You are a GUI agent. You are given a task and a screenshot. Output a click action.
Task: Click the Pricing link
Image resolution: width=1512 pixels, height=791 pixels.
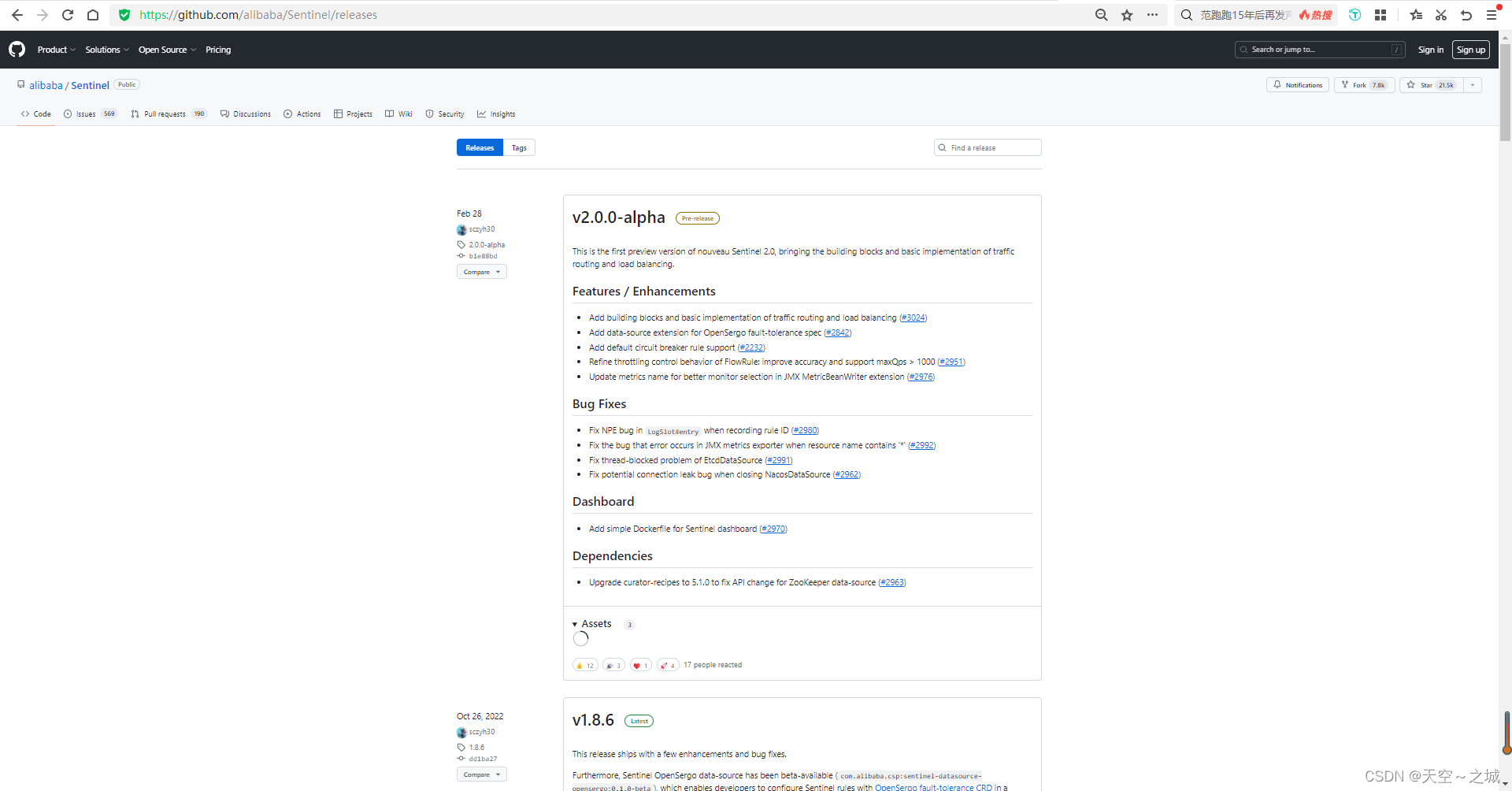(x=218, y=50)
